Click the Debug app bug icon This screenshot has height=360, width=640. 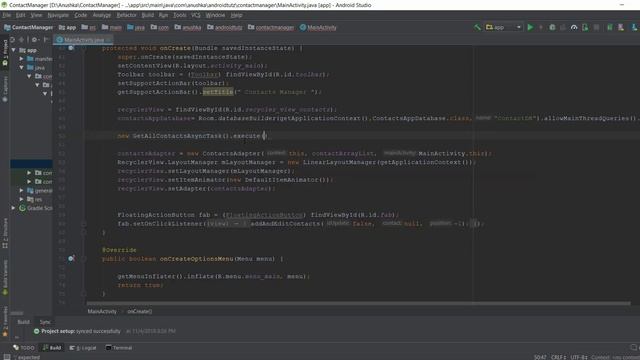pyautogui.click(x=552, y=27)
